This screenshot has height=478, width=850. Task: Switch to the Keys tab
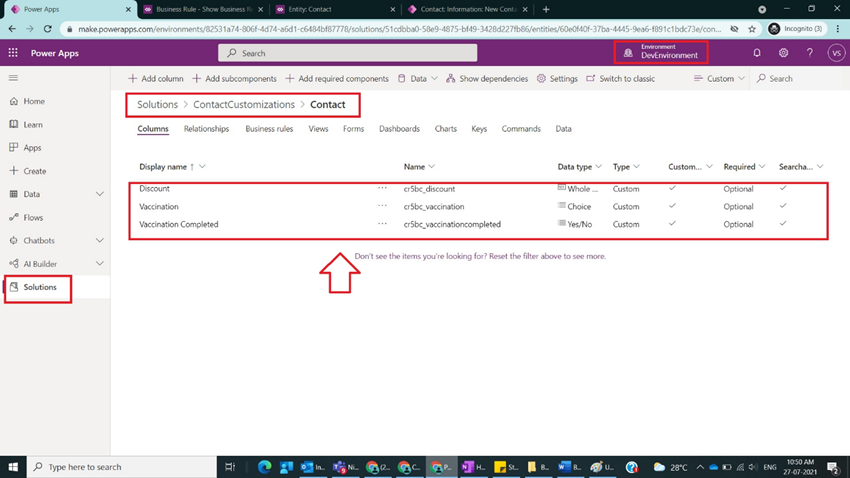pyautogui.click(x=479, y=129)
